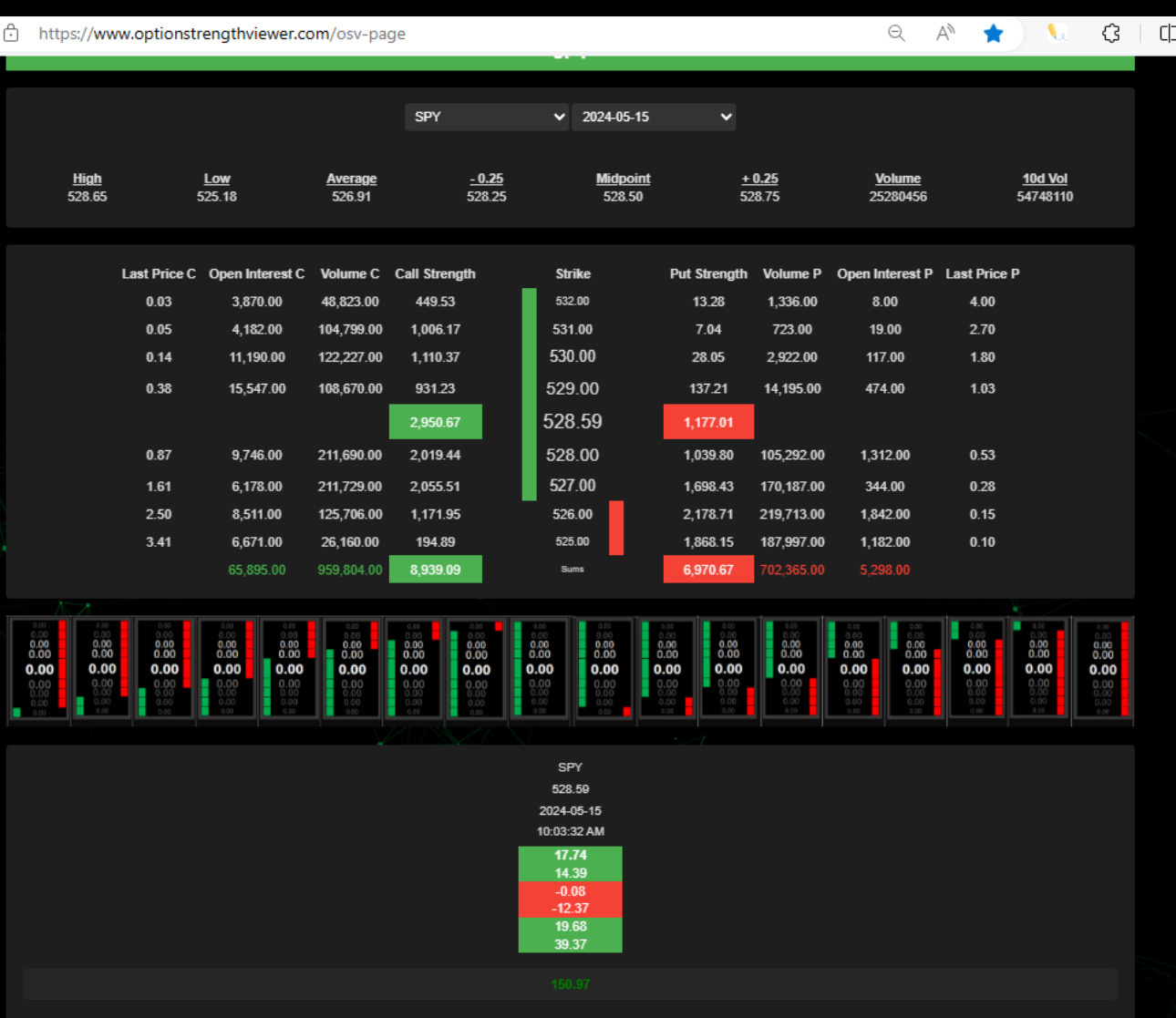This screenshot has height=1018, width=1176.
Task: Open the Read Aloud icon
Action: (x=945, y=34)
